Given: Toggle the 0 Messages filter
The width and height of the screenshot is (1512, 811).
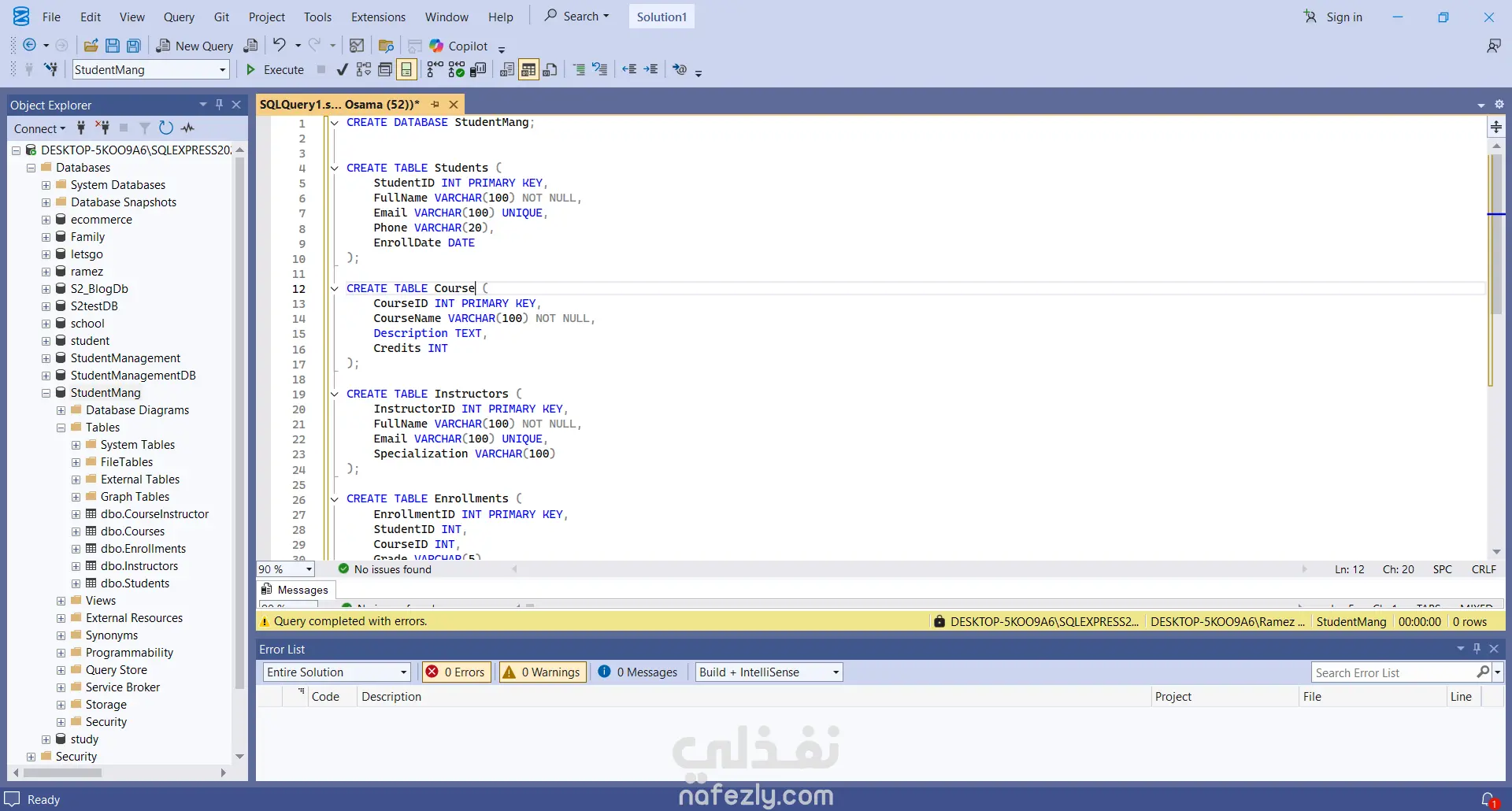Looking at the screenshot, I should [638, 672].
